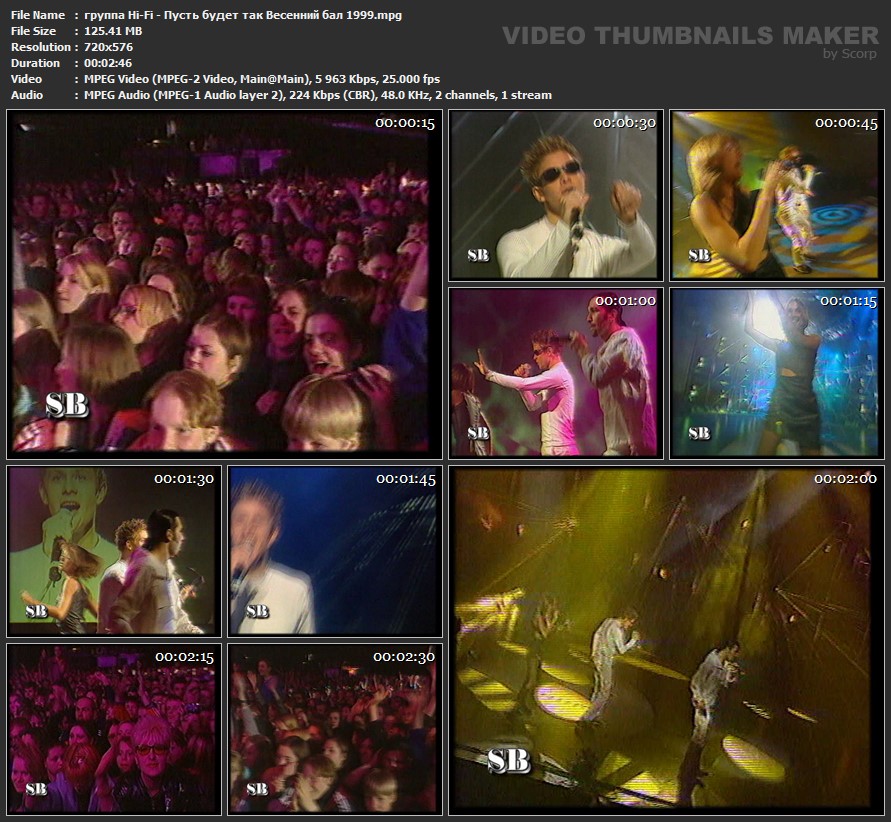
Task: Click the SB logo in the 00:00:15 frame
Action: (67, 405)
